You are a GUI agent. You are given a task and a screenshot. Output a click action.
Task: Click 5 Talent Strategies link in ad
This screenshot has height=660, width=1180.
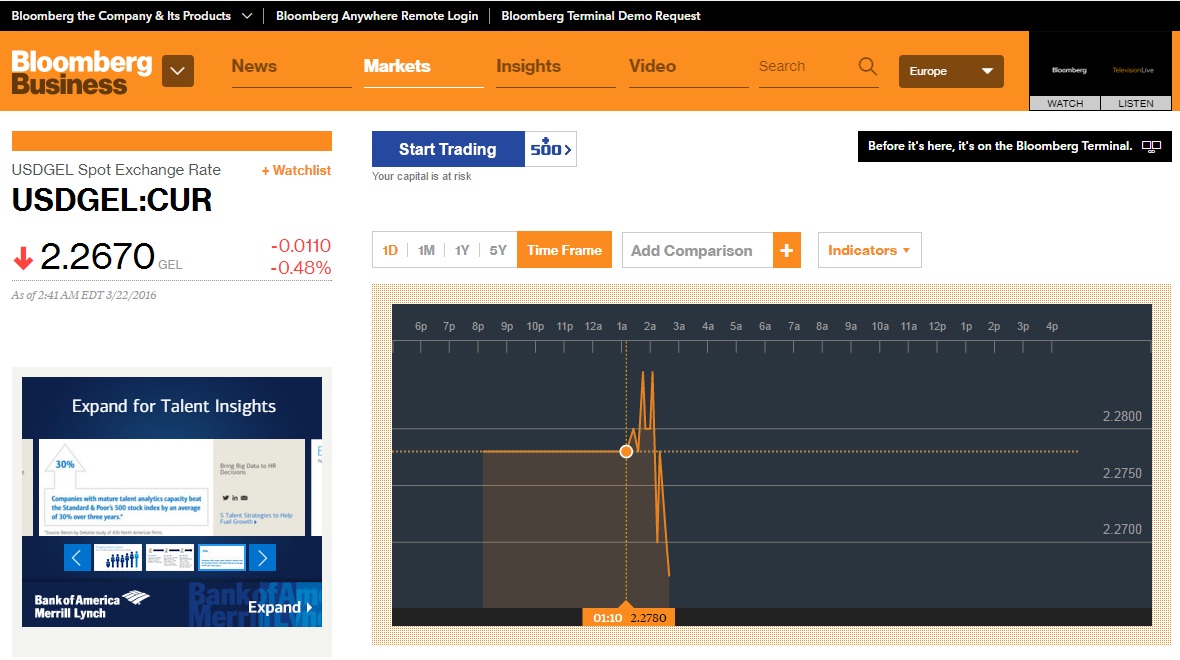tap(256, 519)
